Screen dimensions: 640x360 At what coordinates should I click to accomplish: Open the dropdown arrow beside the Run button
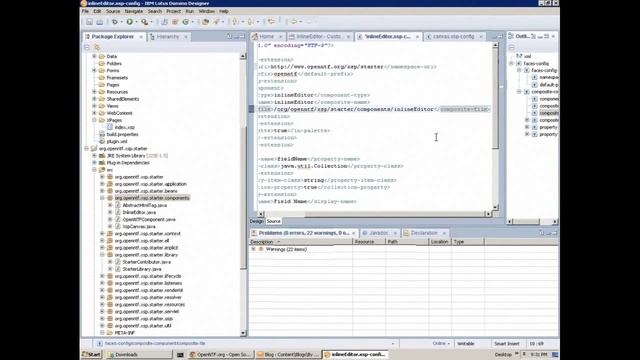click(x=136, y=22)
